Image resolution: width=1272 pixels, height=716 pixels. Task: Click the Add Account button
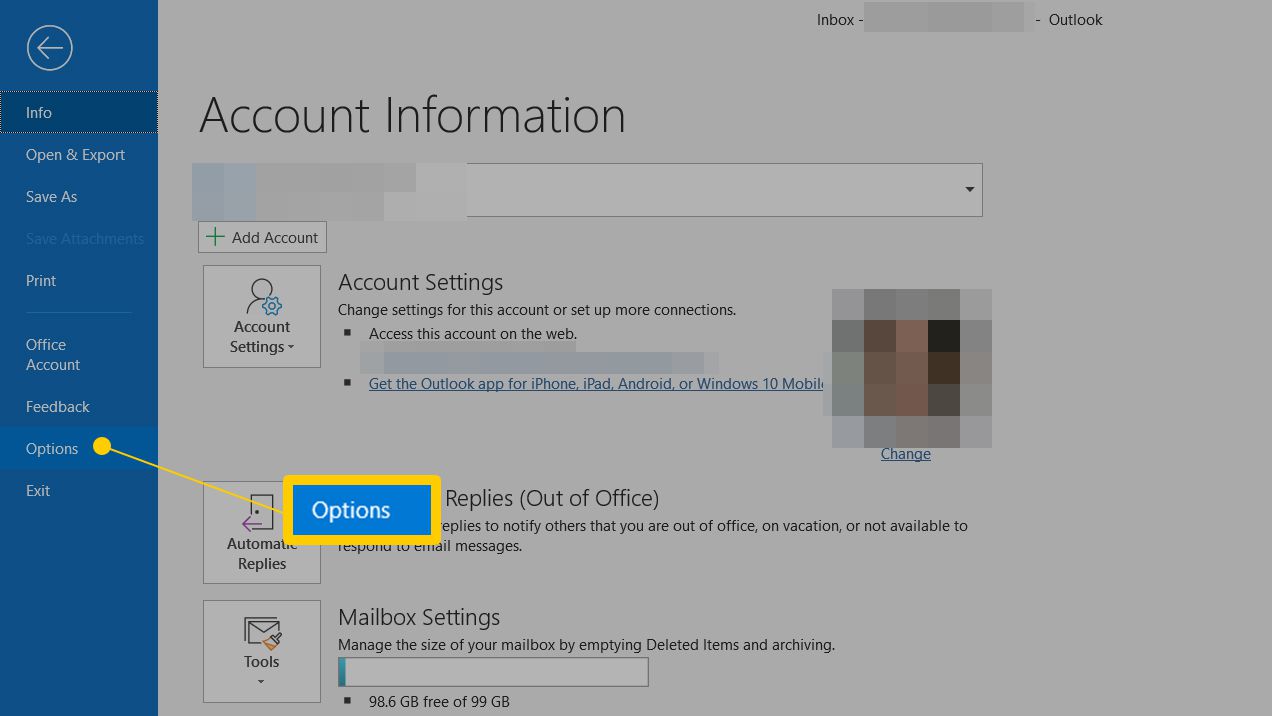(x=263, y=237)
